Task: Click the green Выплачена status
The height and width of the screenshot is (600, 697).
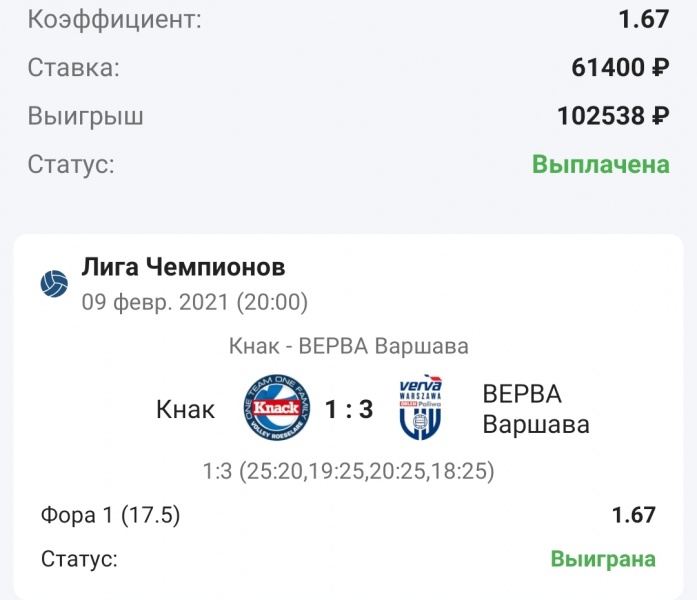Action: [601, 164]
